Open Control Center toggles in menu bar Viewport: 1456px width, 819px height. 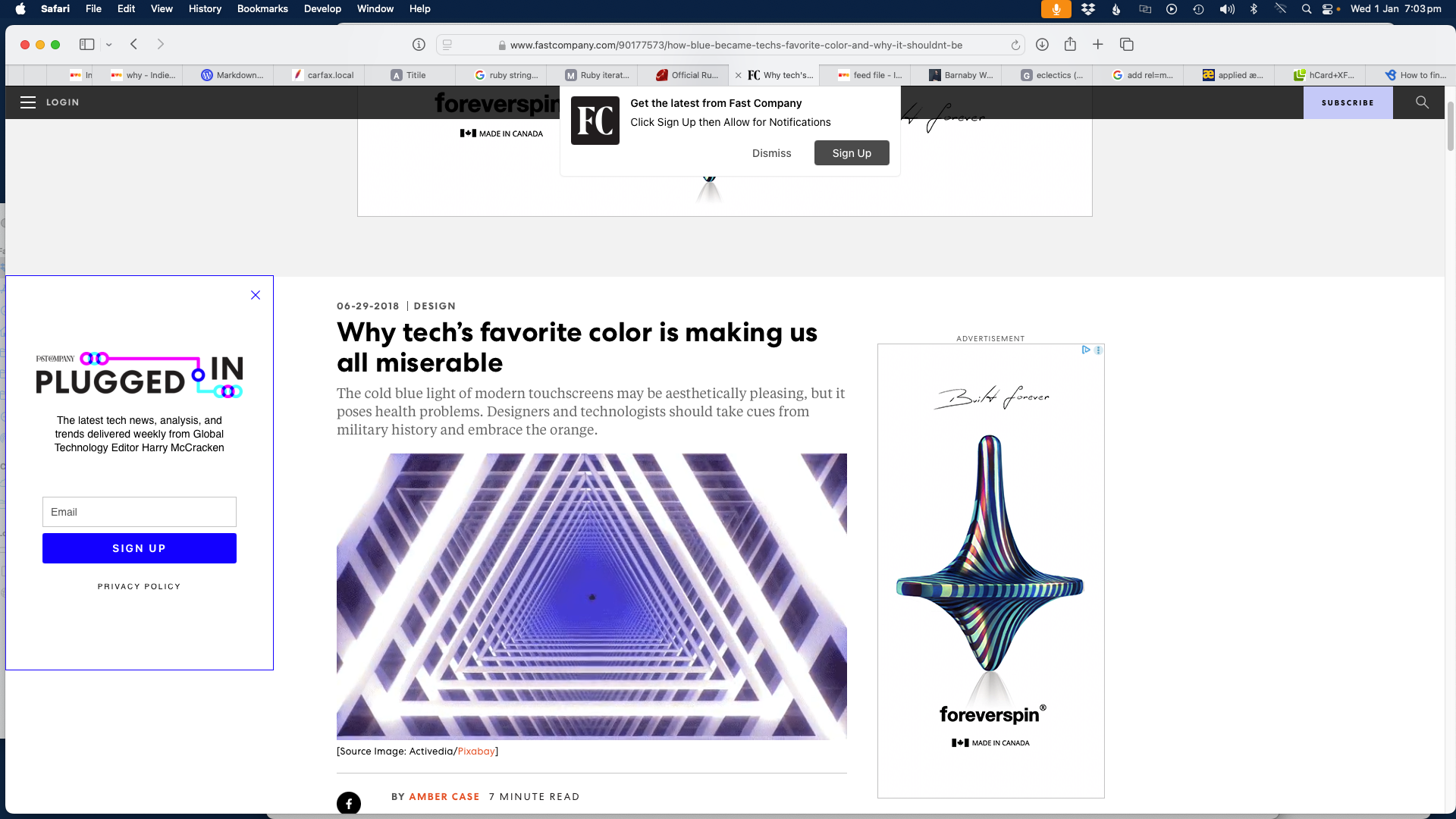(1329, 10)
